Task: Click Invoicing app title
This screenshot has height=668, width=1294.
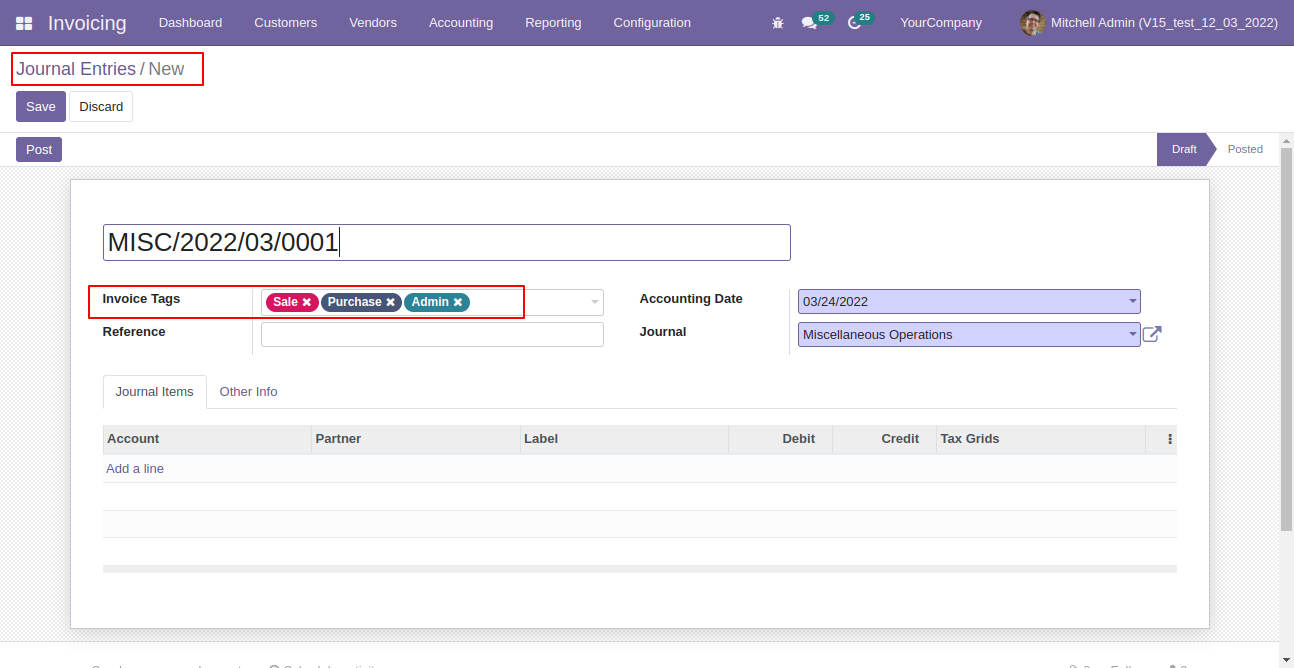Action: pyautogui.click(x=87, y=23)
